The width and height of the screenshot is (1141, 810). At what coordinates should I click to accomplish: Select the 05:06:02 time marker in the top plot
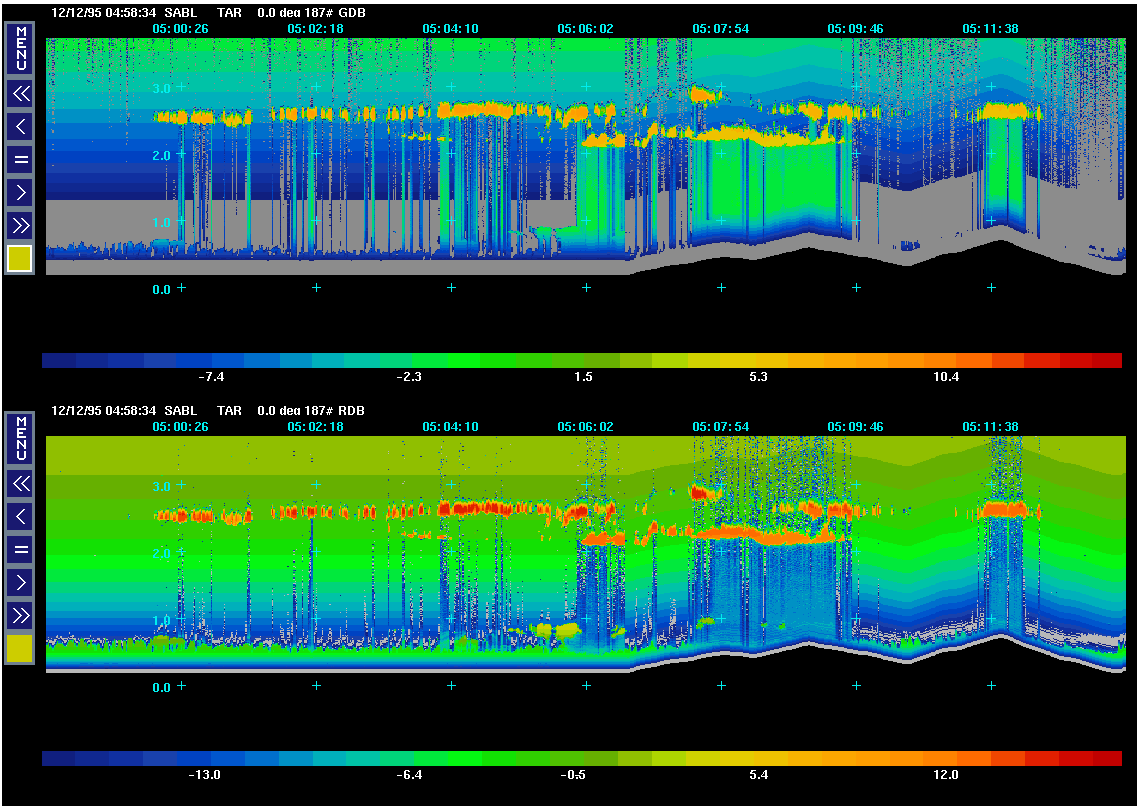584,29
